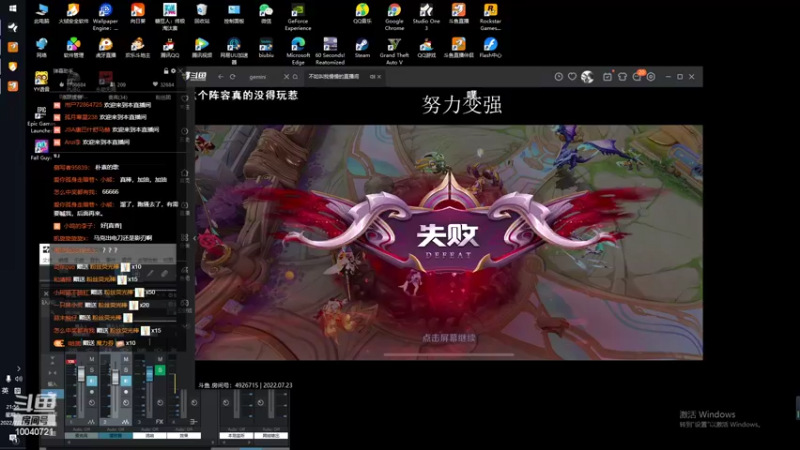
Task: Switch to the gemini tab in Douyu
Action: click(x=258, y=77)
